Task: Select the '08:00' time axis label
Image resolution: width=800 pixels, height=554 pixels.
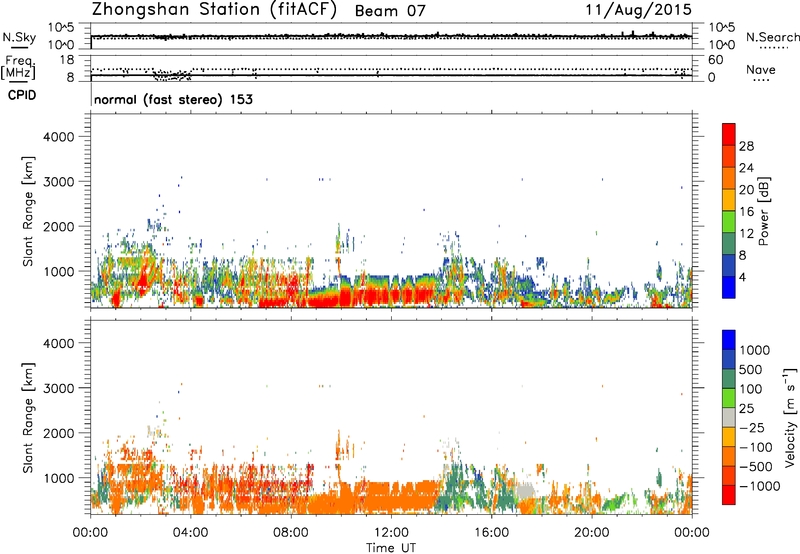Action: point(291,533)
